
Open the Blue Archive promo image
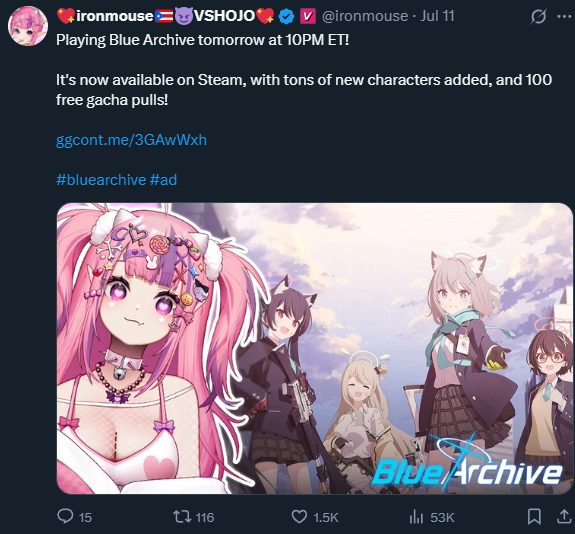tap(315, 348)
